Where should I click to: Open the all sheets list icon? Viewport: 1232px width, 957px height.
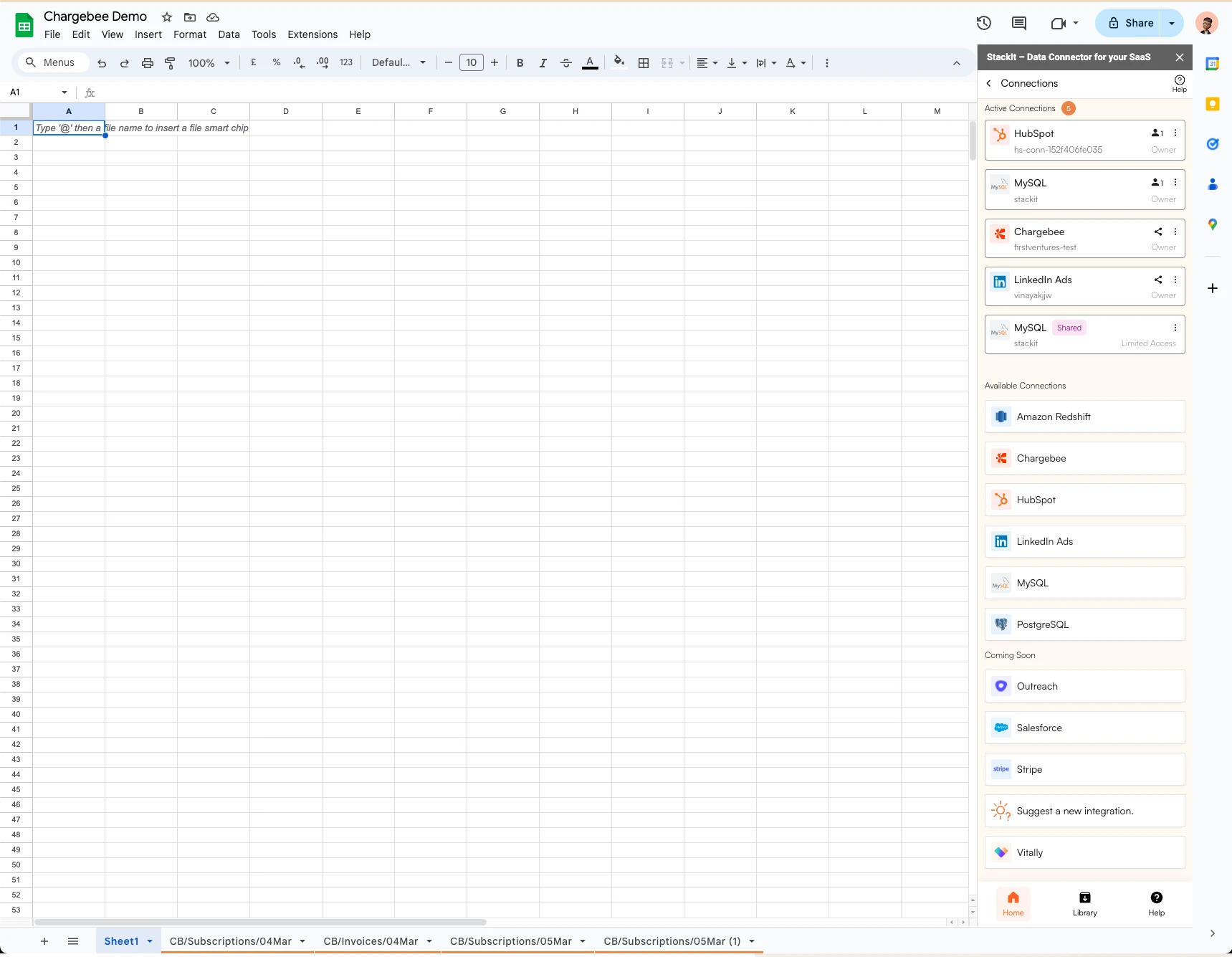[73, 941]
